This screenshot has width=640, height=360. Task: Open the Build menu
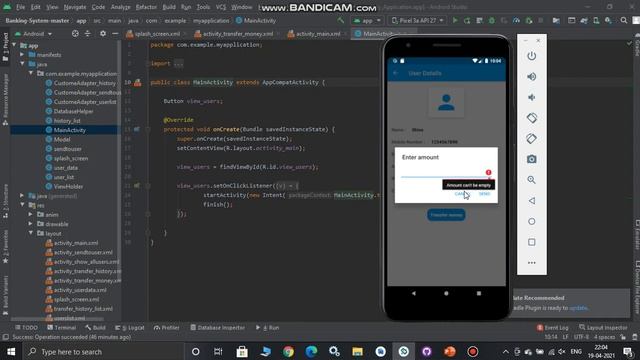coord(169,7)
